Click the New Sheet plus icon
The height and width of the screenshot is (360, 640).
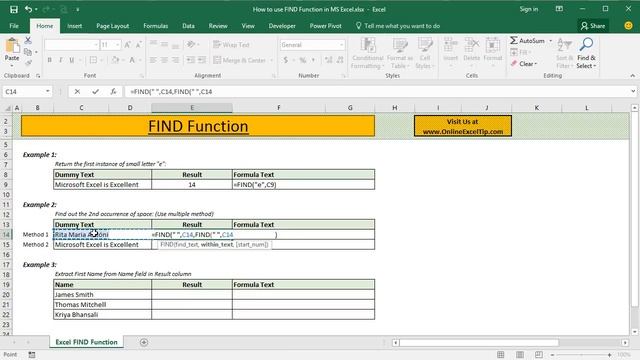144,342
